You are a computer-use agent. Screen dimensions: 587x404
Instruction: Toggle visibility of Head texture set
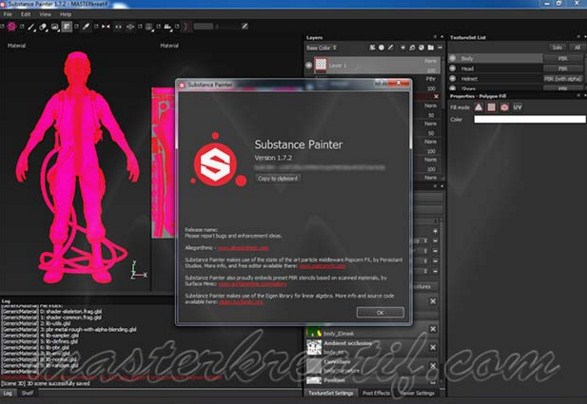point(453,69)
